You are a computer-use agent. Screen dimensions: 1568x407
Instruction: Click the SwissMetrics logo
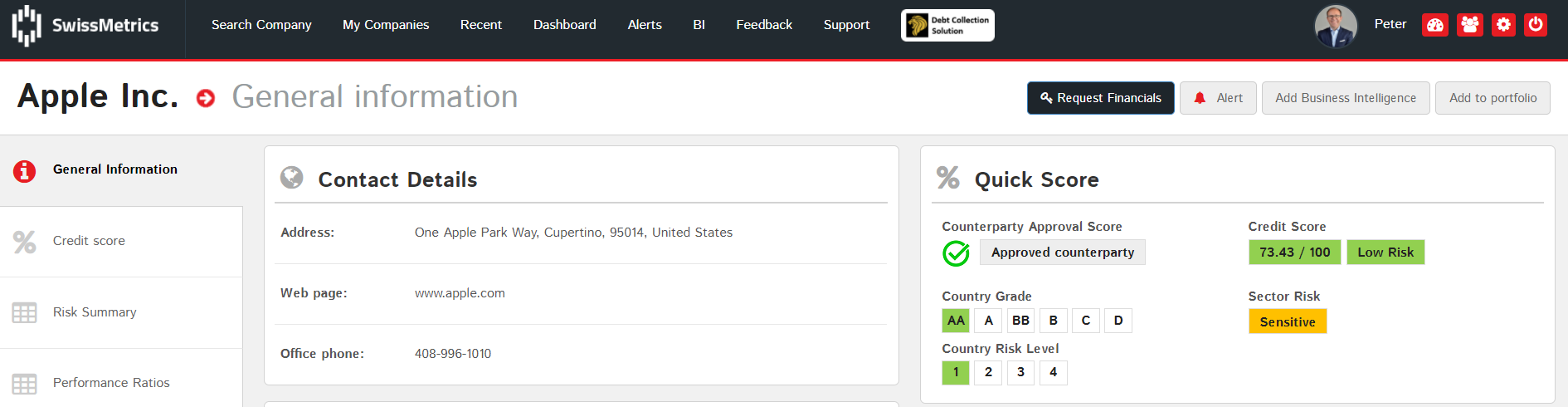tap(85, 25)
